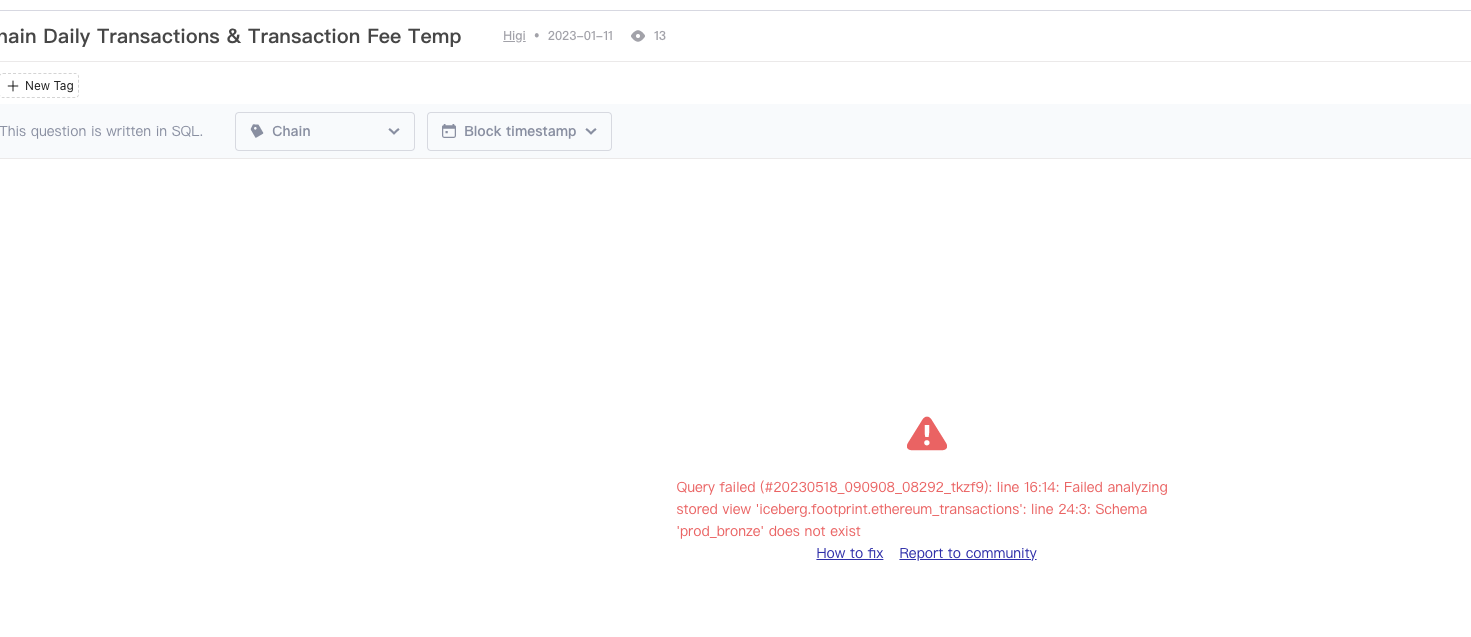
Task: Open the Report to community link
Action: 967,553
